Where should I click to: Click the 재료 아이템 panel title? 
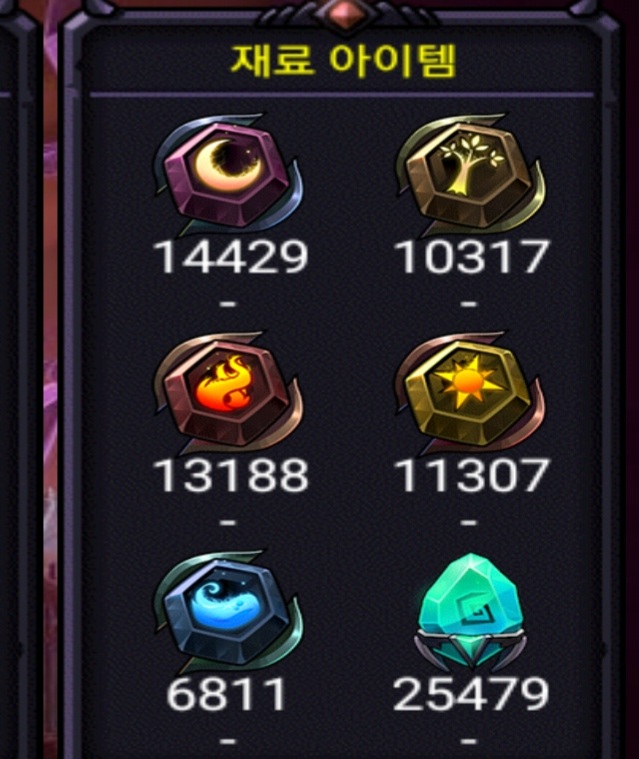pyautogui.click(x=343, y=61)
